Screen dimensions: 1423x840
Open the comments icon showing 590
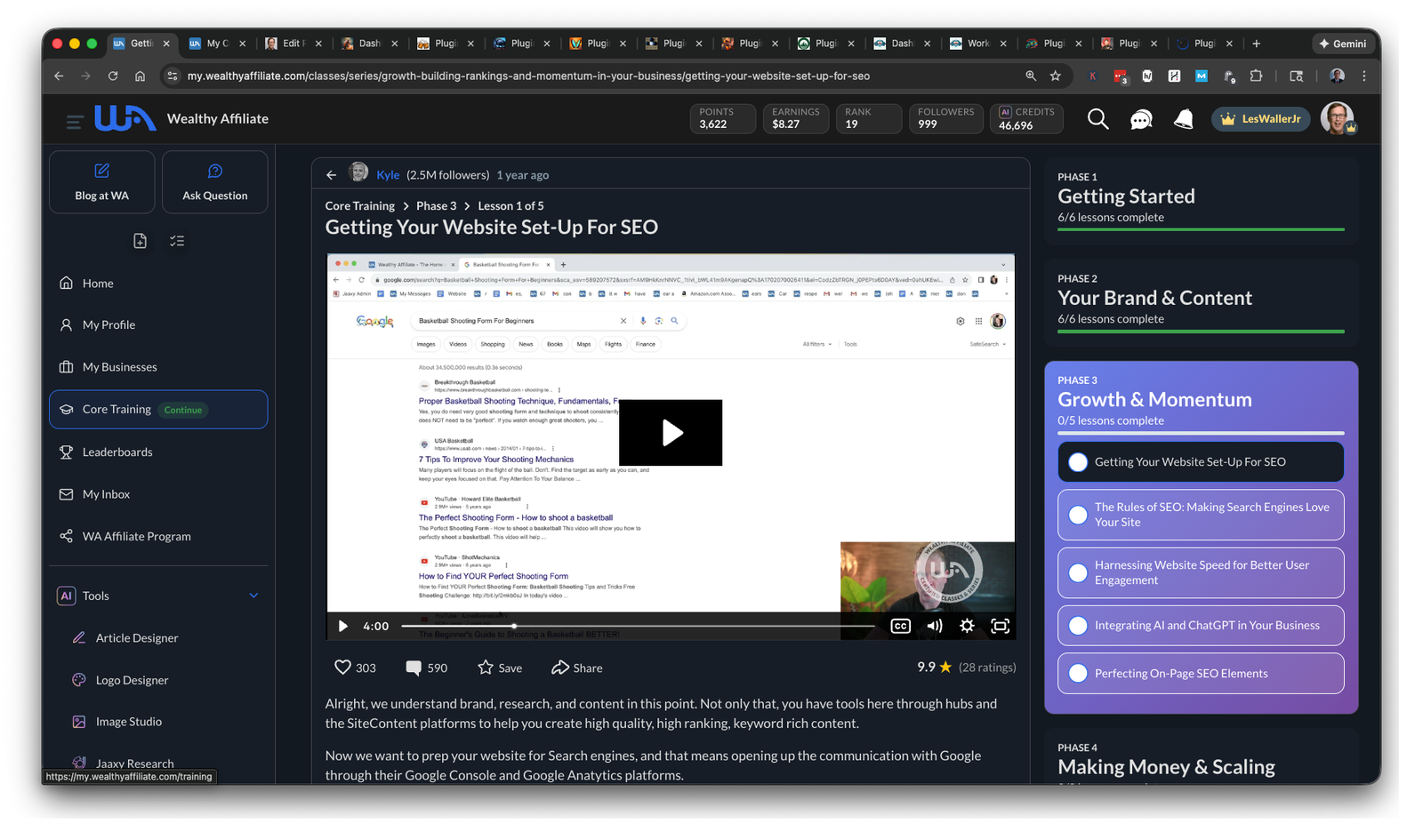point(414,668)
